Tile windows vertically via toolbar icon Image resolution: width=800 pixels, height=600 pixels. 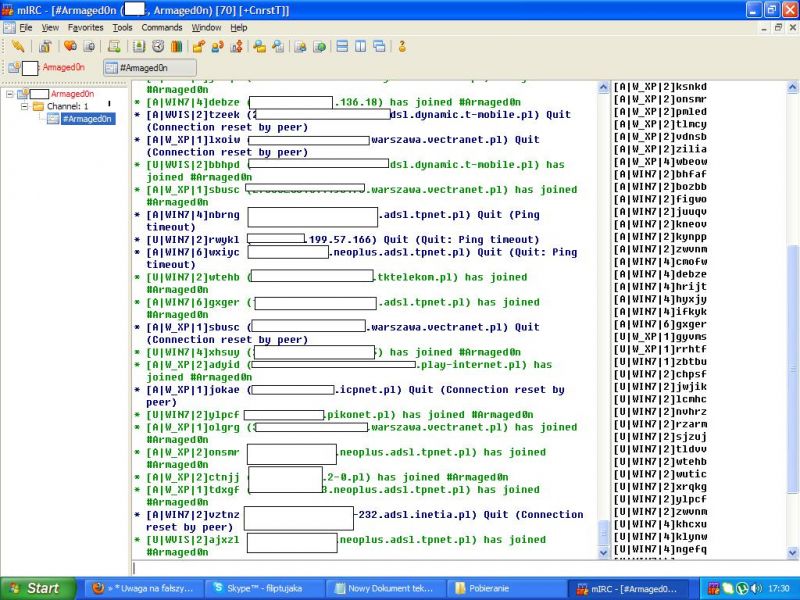point(361,47)
